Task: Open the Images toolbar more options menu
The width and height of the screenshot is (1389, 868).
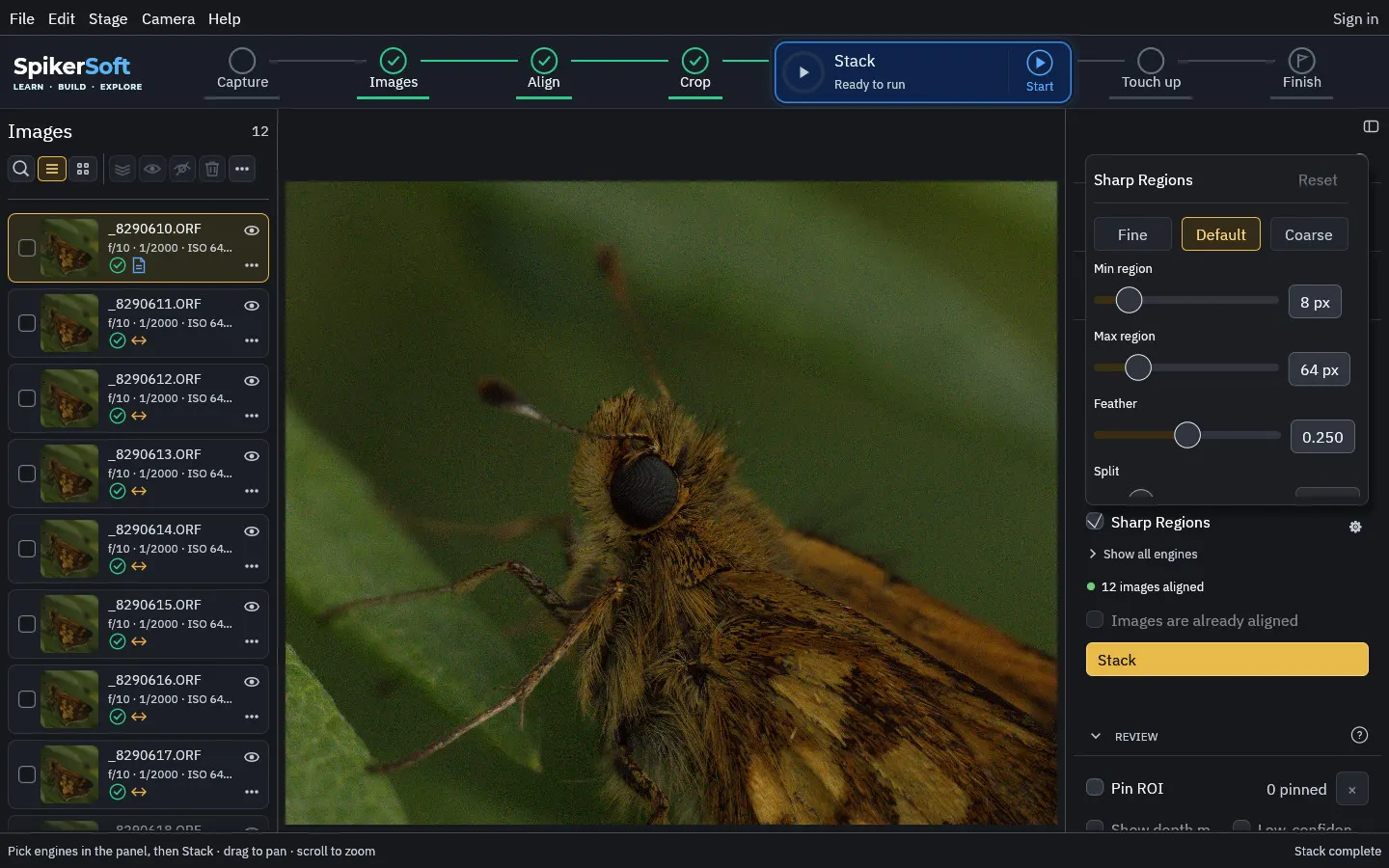Action: point(242,169)
